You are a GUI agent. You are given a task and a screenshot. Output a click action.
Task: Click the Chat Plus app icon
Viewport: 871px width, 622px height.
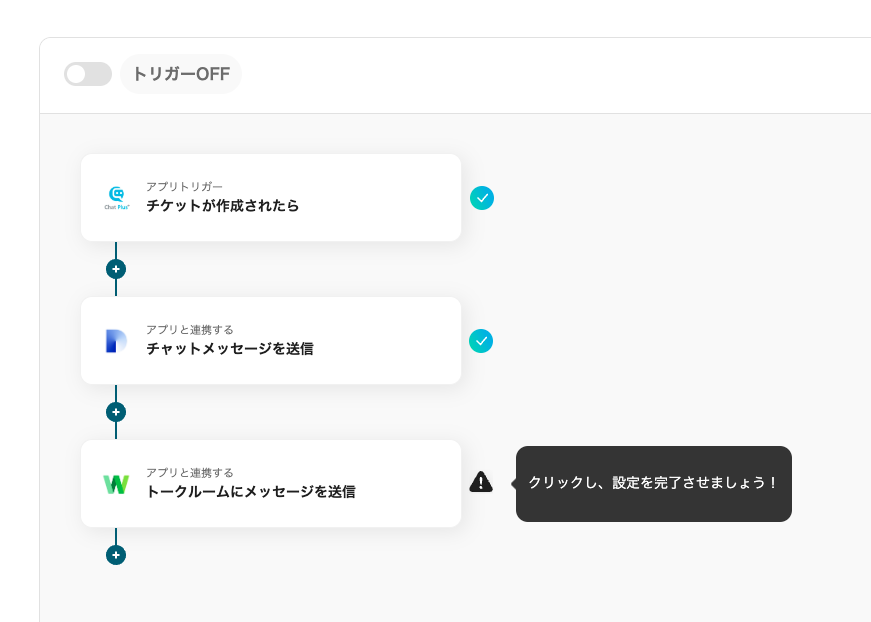pos(117,197)
